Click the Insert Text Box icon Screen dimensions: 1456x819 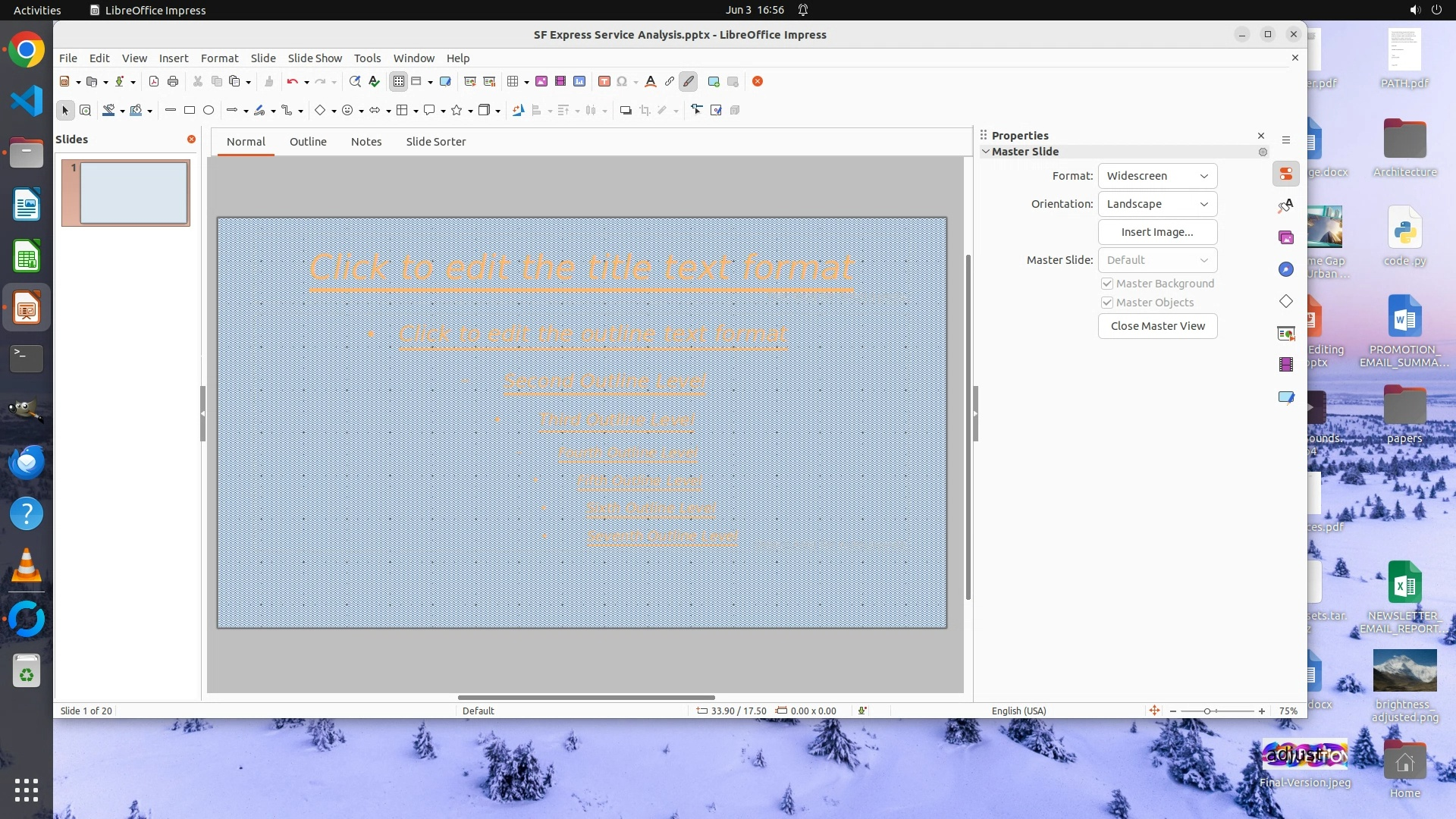tap(604, 82)
